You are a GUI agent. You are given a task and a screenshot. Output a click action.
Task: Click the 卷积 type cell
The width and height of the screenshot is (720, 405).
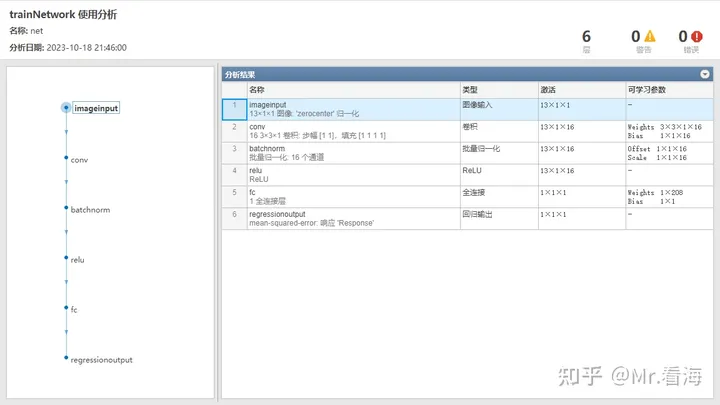[500, 131]
